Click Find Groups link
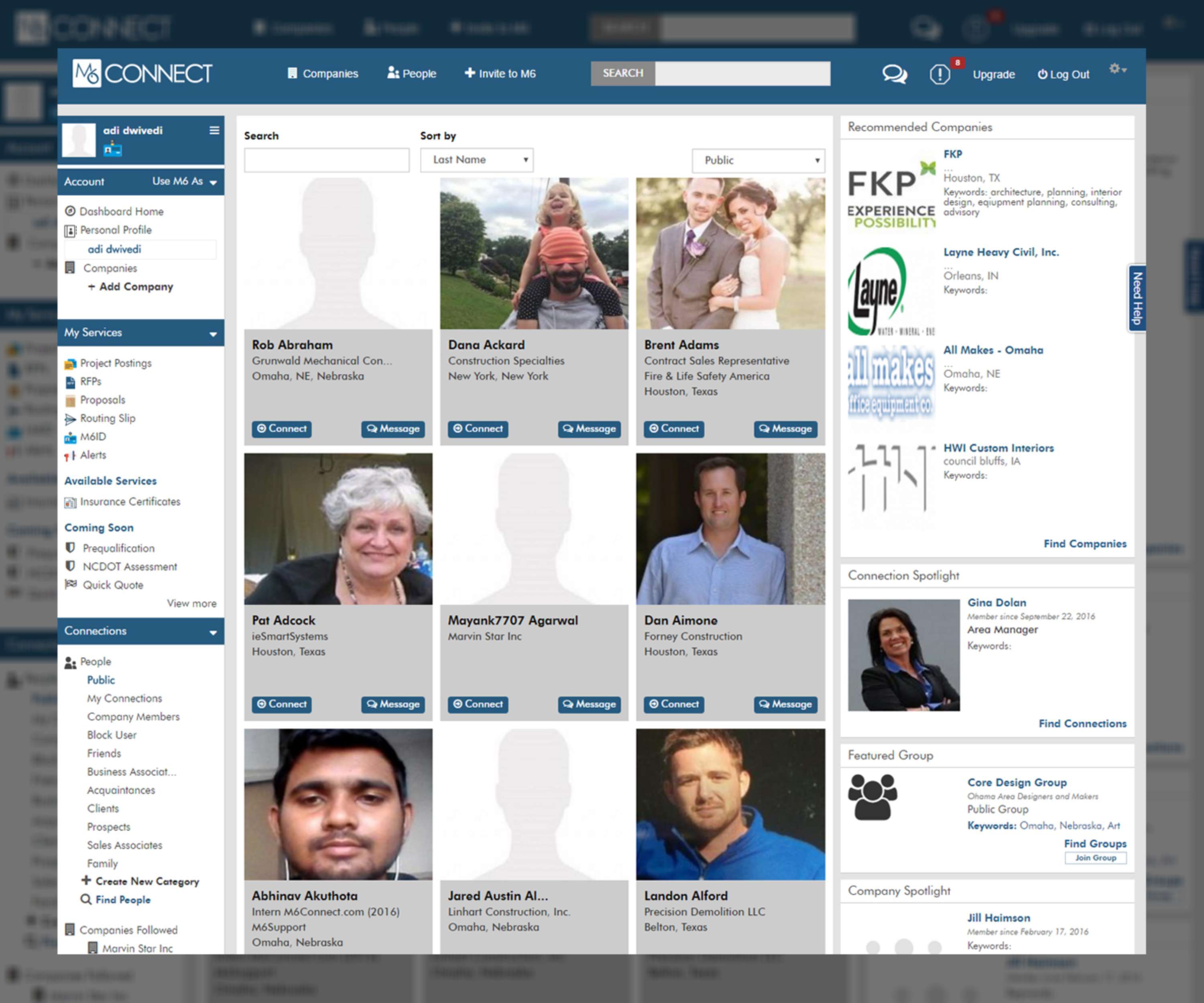 (1095, 844)
